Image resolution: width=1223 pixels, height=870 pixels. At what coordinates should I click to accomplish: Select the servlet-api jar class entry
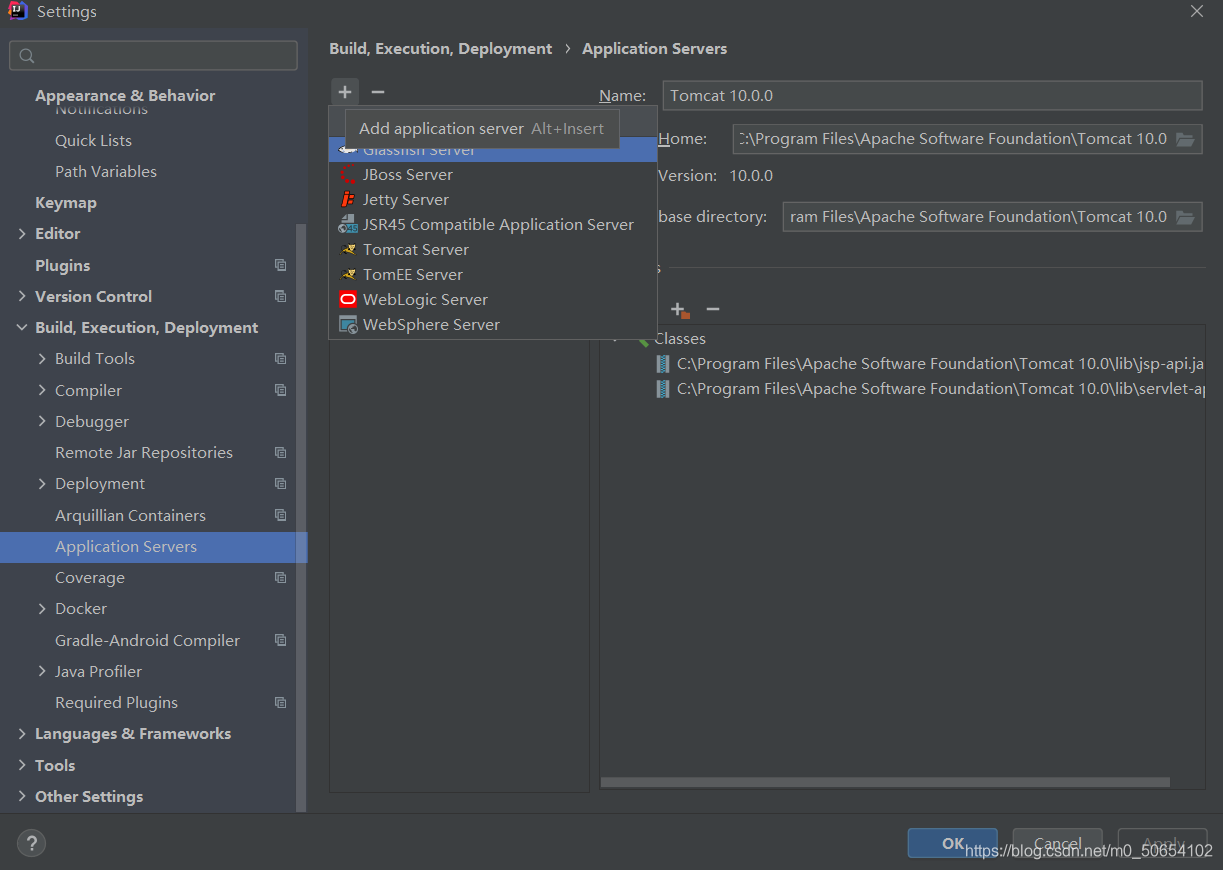click(930, 389)
